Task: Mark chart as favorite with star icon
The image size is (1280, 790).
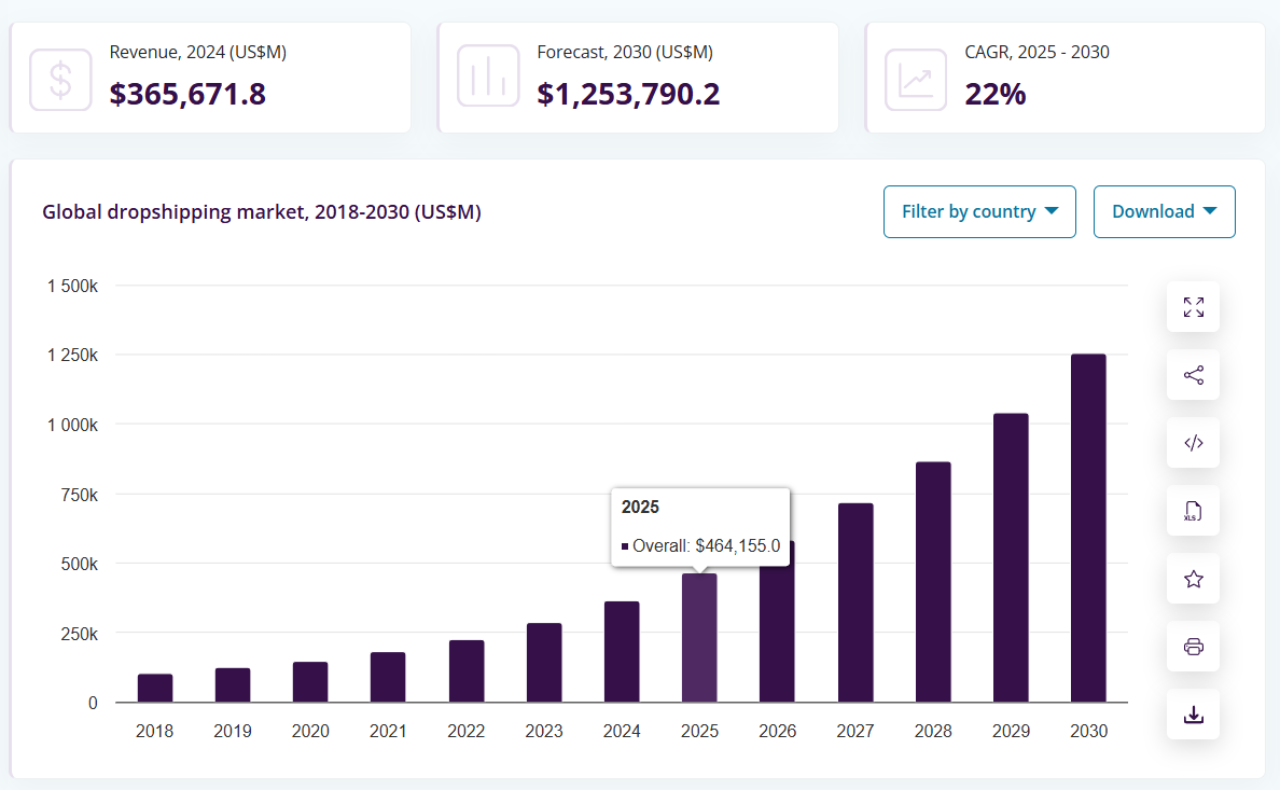Action: coord(1193,579)
